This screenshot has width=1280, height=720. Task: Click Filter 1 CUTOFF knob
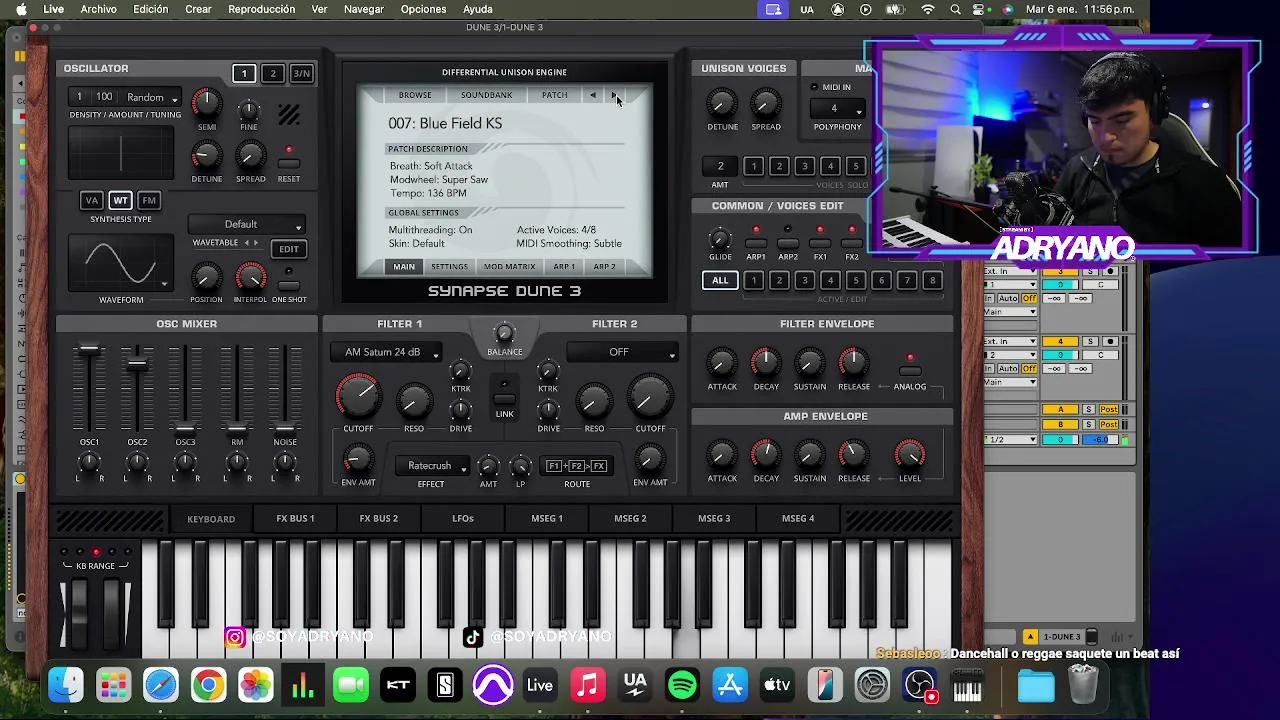point(358,397)
